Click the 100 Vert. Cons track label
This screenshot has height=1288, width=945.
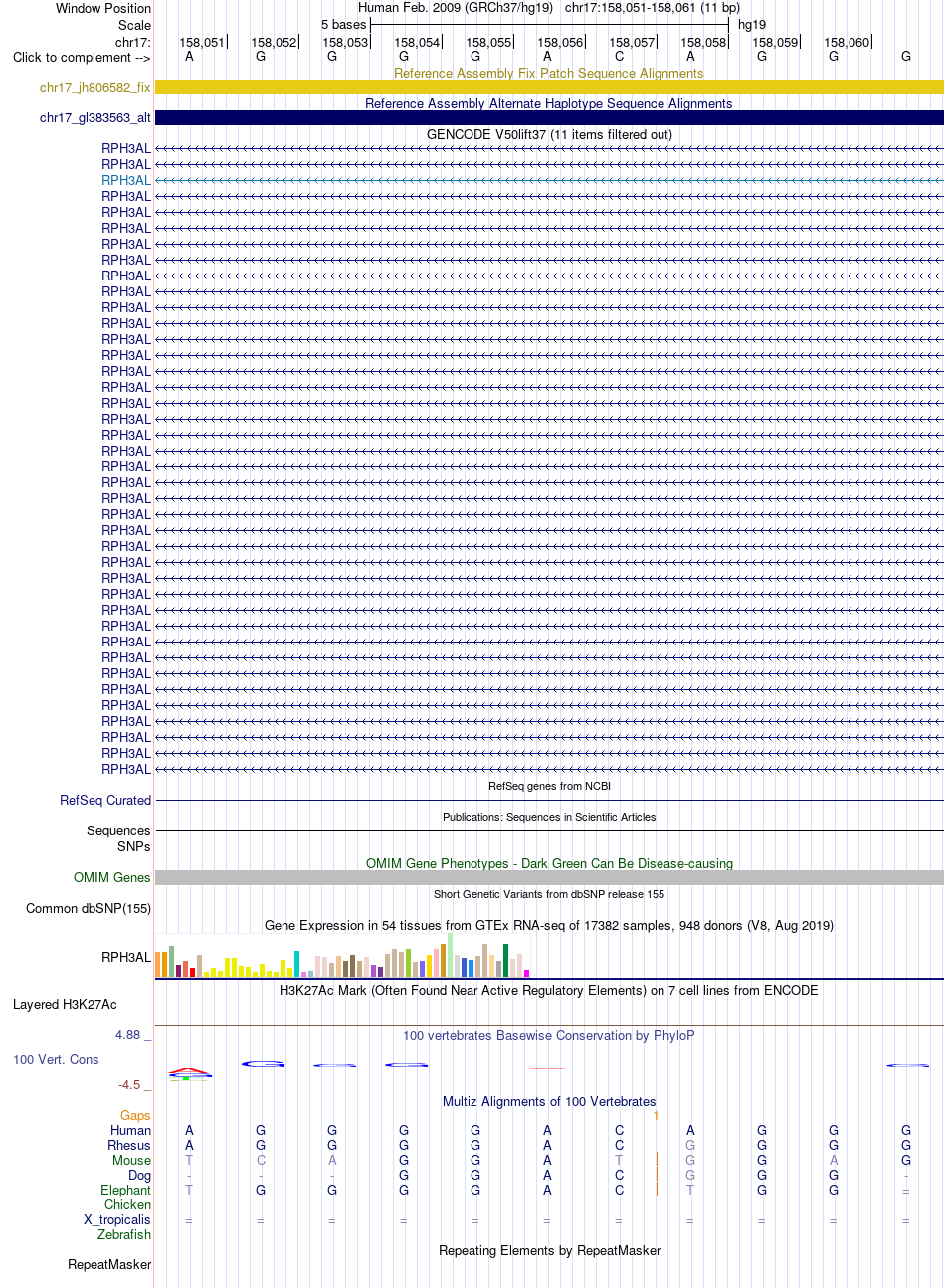point(56,1059)
